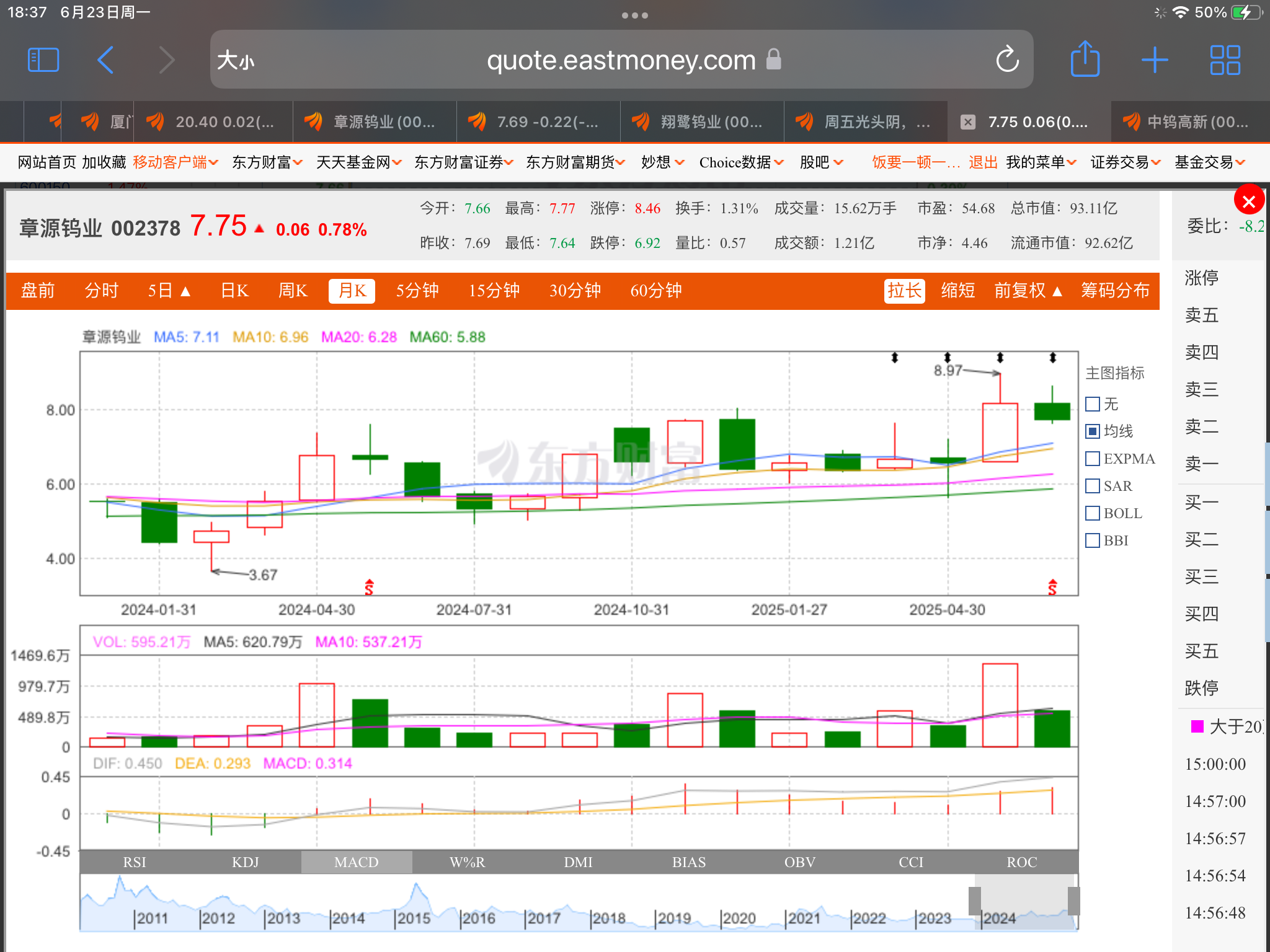The height and width of the screenshot is (952, 1270).
Task: Select 15分钟 chart tab
Action: pyautogui.click(x=494, y=291)
